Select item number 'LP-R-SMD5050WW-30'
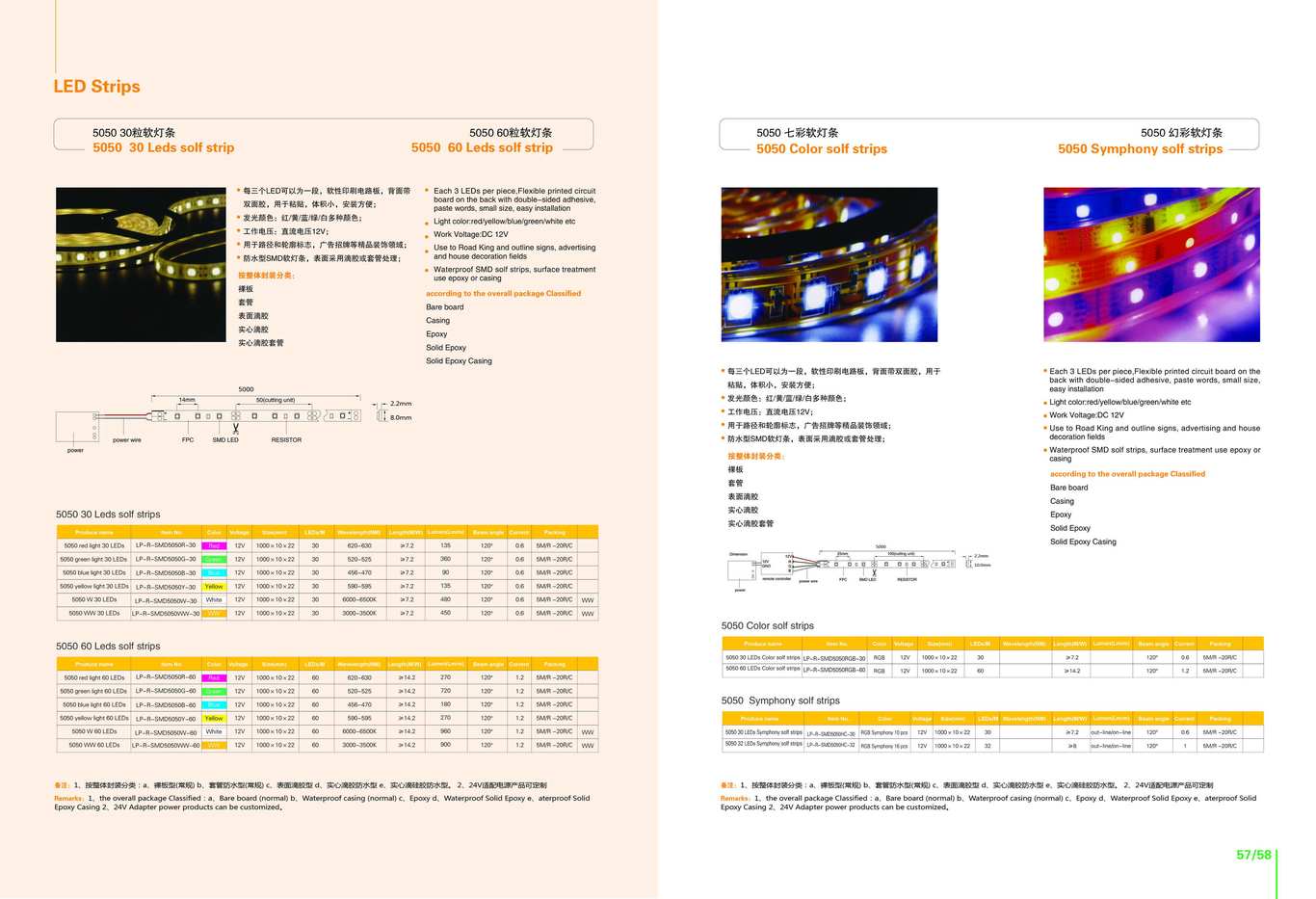 (166, 613)
